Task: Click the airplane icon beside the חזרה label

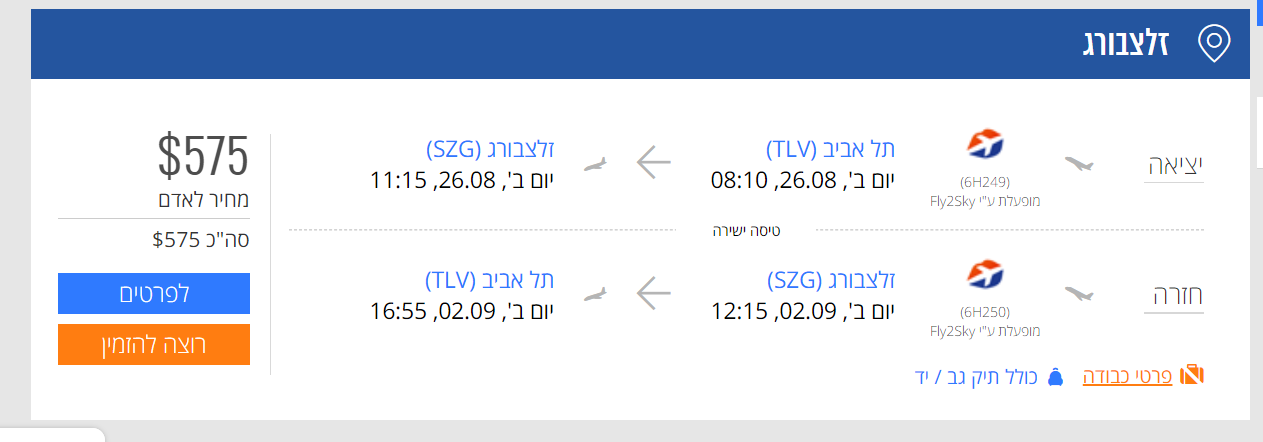Action: point(1081,293)
